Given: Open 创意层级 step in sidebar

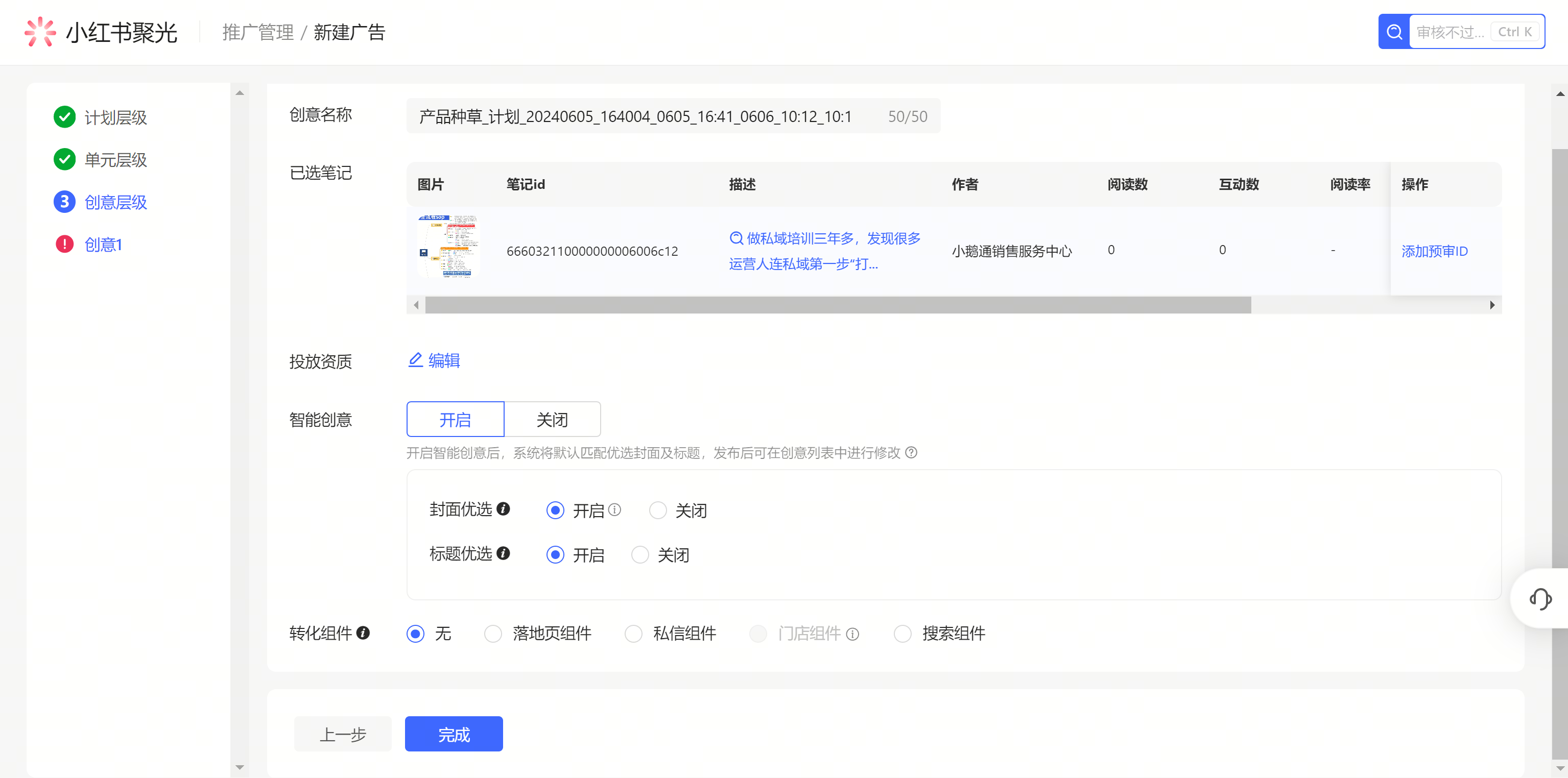Looking at the screenshot, I should point(115,202).
